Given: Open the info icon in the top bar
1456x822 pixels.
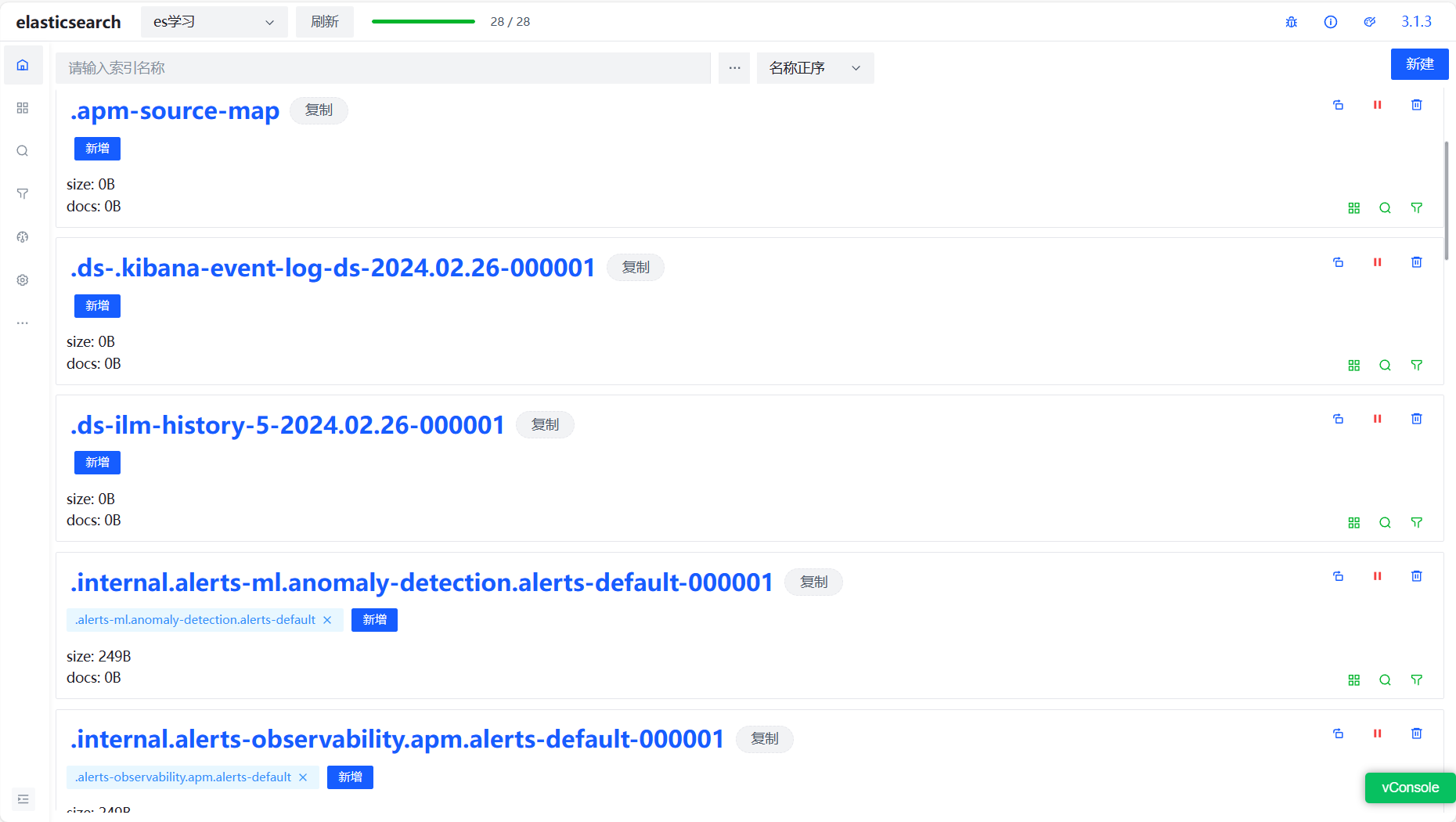Looking at the screenshot, I should point(1330,22).
